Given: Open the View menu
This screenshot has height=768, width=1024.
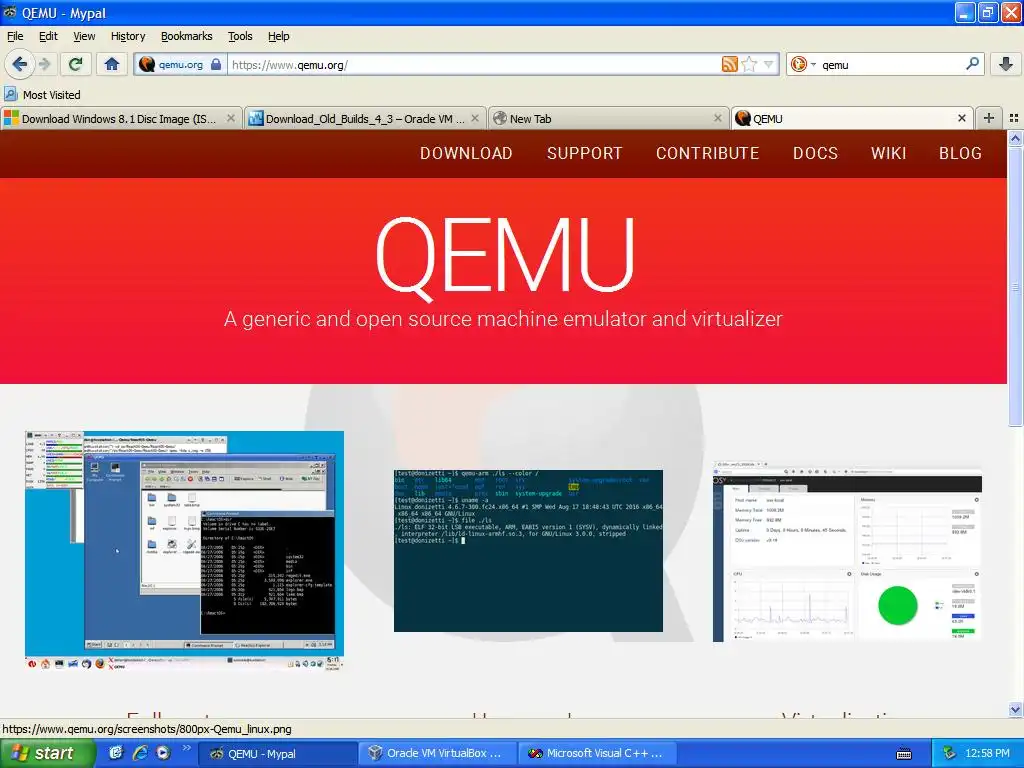Looking at the screenshot, I should coord(84,36).
